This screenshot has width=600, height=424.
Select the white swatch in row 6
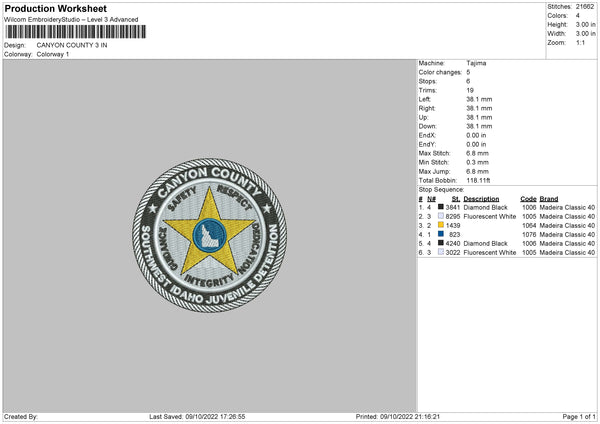pyautogui.click(x=441, y=252)
